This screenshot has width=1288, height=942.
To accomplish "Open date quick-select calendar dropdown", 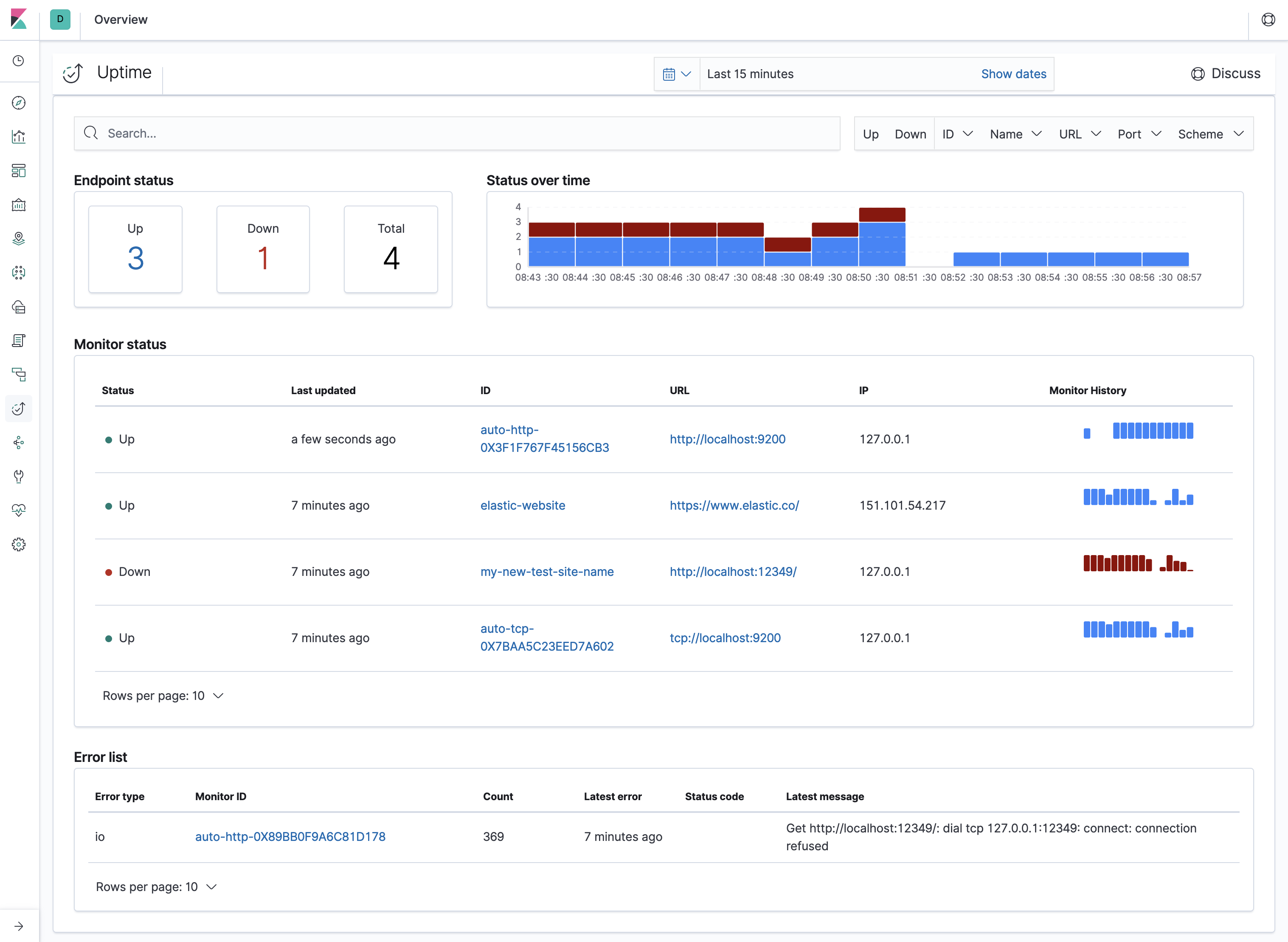I will click(677, 74).
